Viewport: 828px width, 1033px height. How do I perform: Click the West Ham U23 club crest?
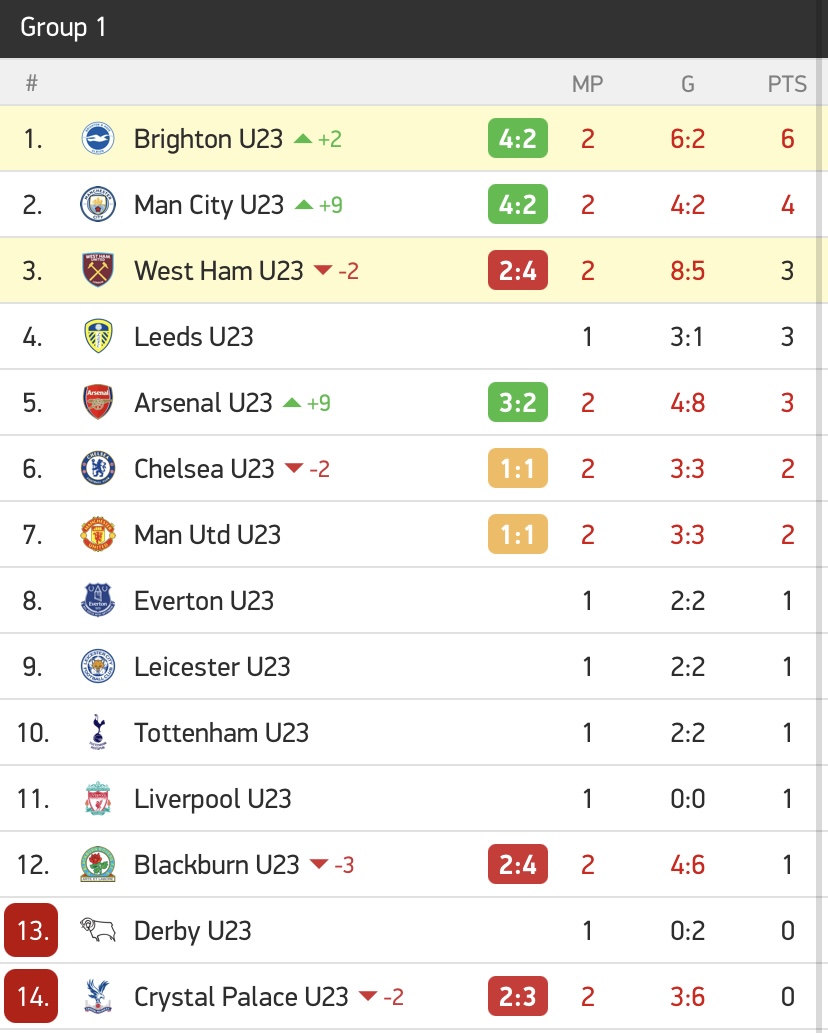point(98,271)
